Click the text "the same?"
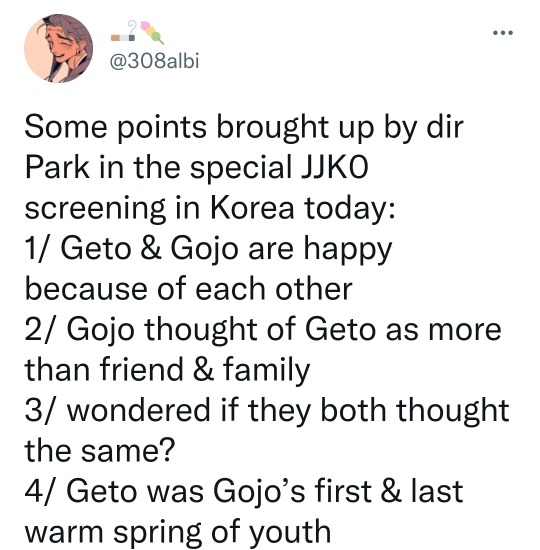Image resolution: width=540 pixels, height=550 pixels. (x=100, y=451)
